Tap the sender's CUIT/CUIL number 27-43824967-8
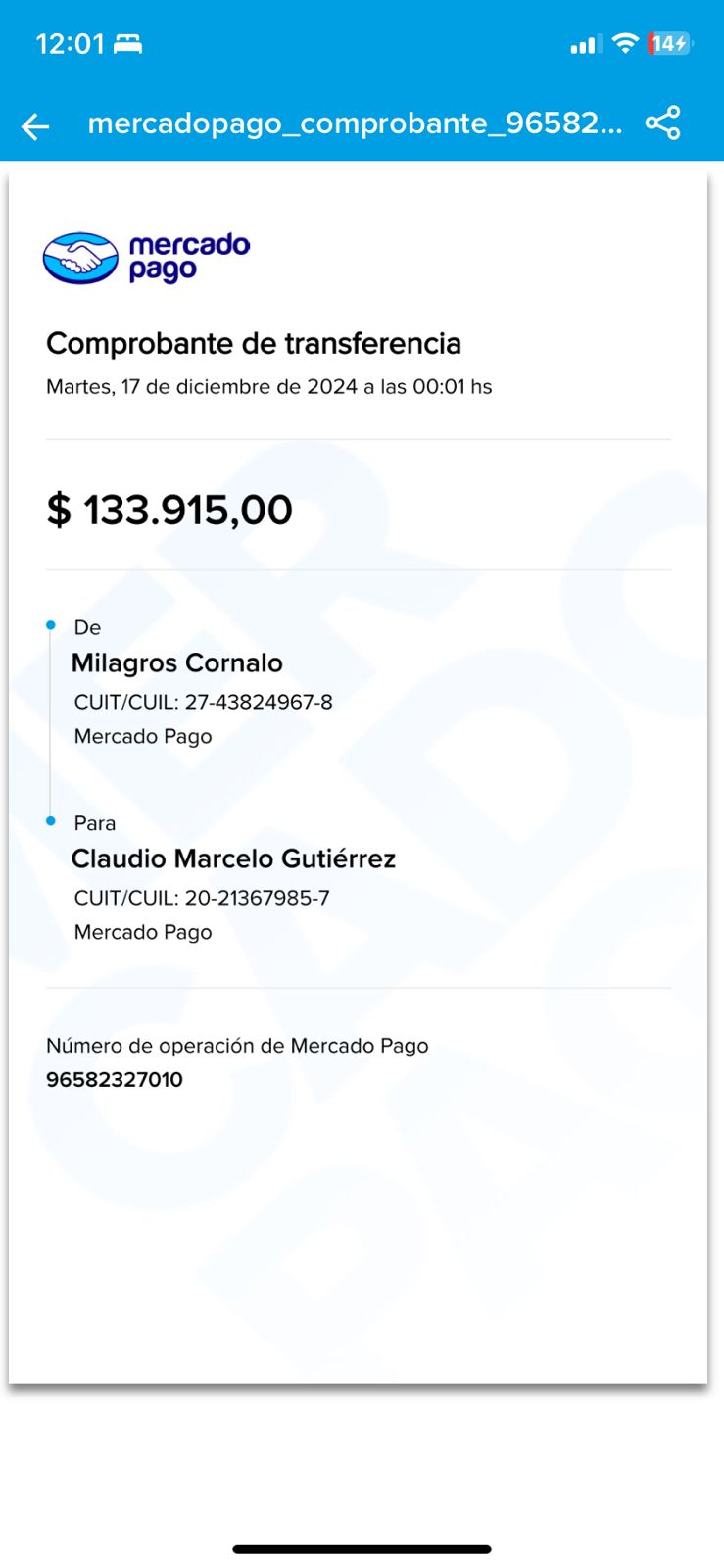724x1568 pixels. tap(259, 702)
